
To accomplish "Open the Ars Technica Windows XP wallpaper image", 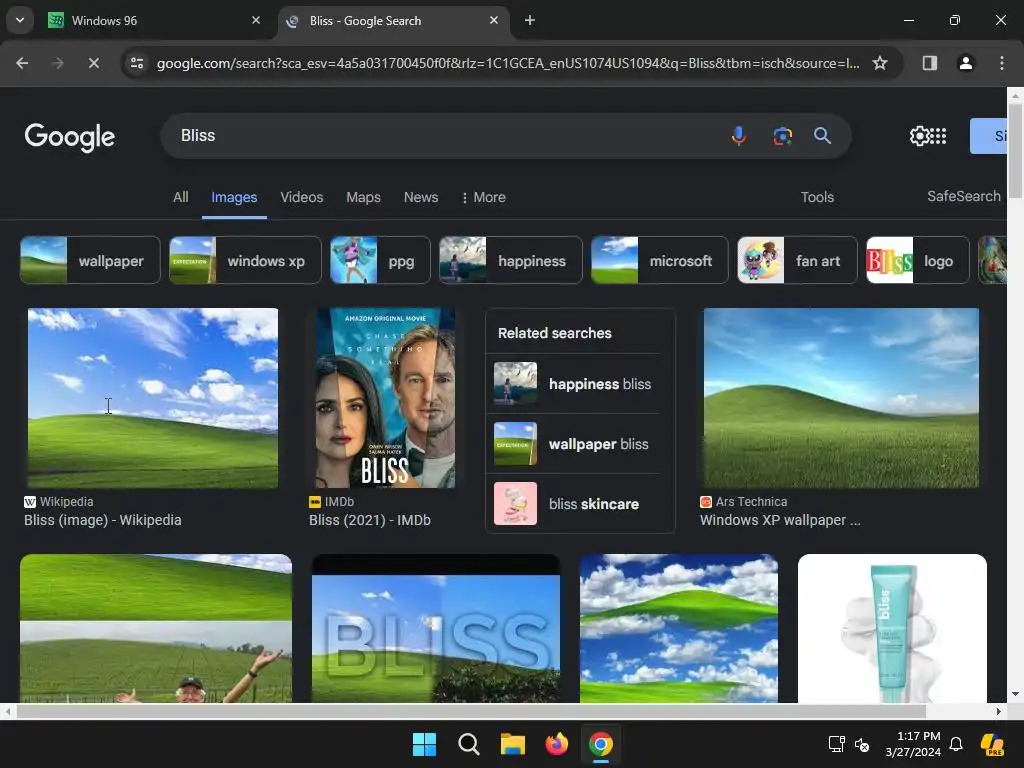I will pos(841,398).
